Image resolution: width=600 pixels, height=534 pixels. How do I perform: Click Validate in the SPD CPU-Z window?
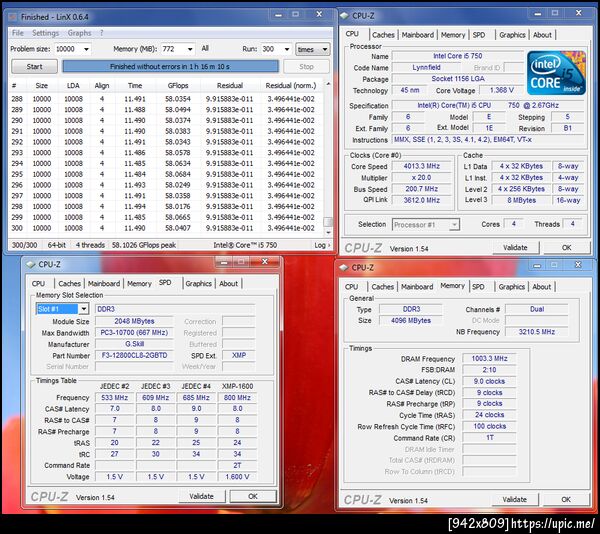(201, 496)
